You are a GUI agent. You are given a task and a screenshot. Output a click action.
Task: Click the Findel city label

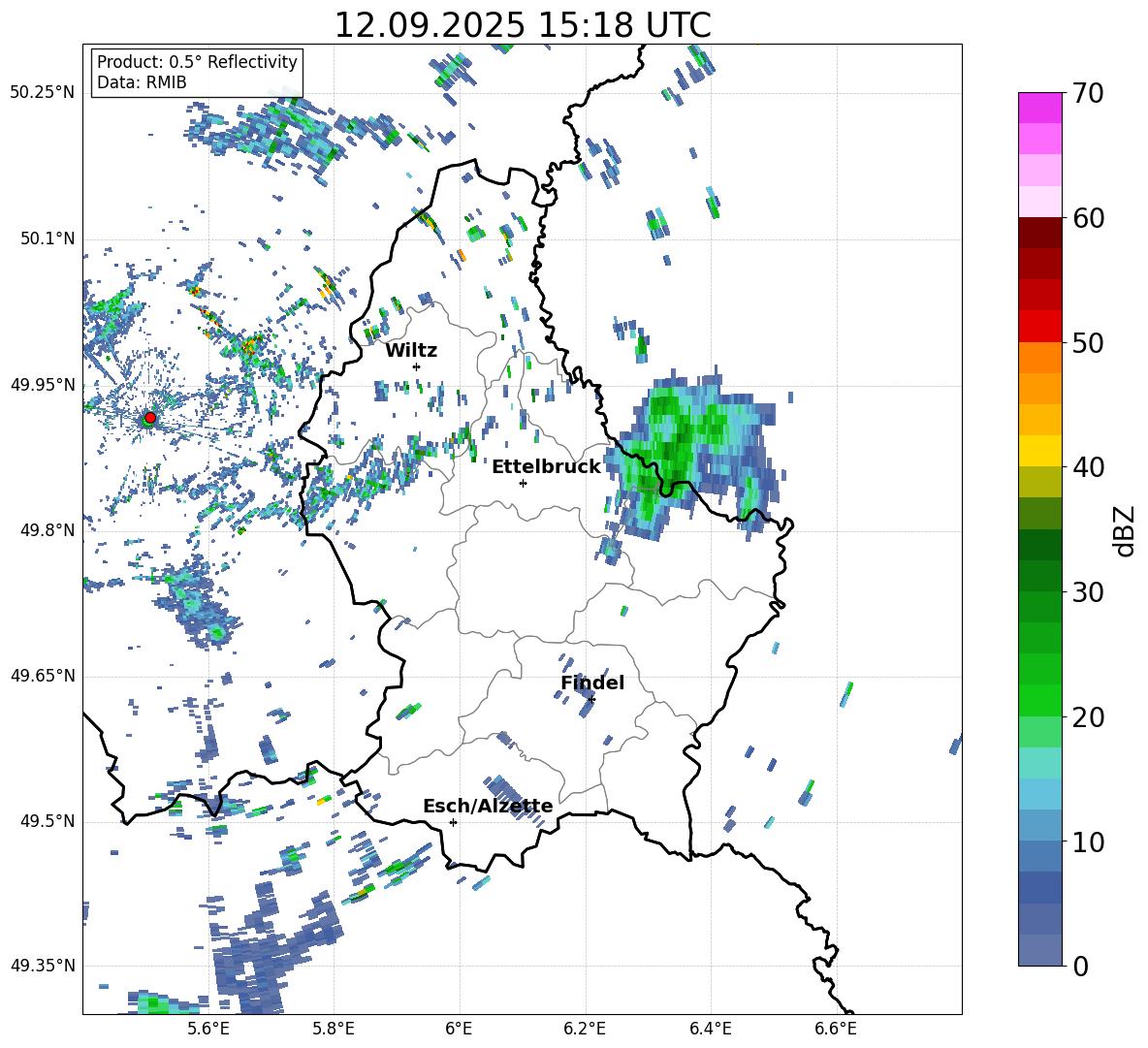[x=592, y=683]
